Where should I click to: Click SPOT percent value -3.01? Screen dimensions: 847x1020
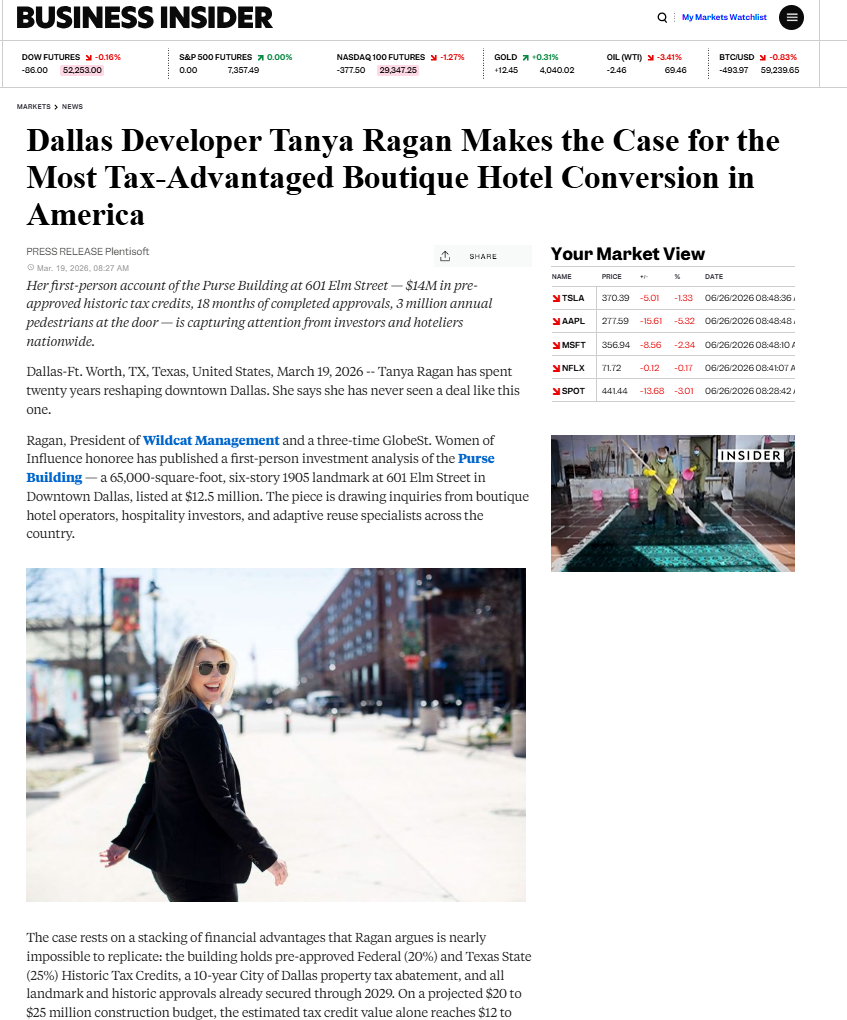pyautogui.click(x=684, y=391)
